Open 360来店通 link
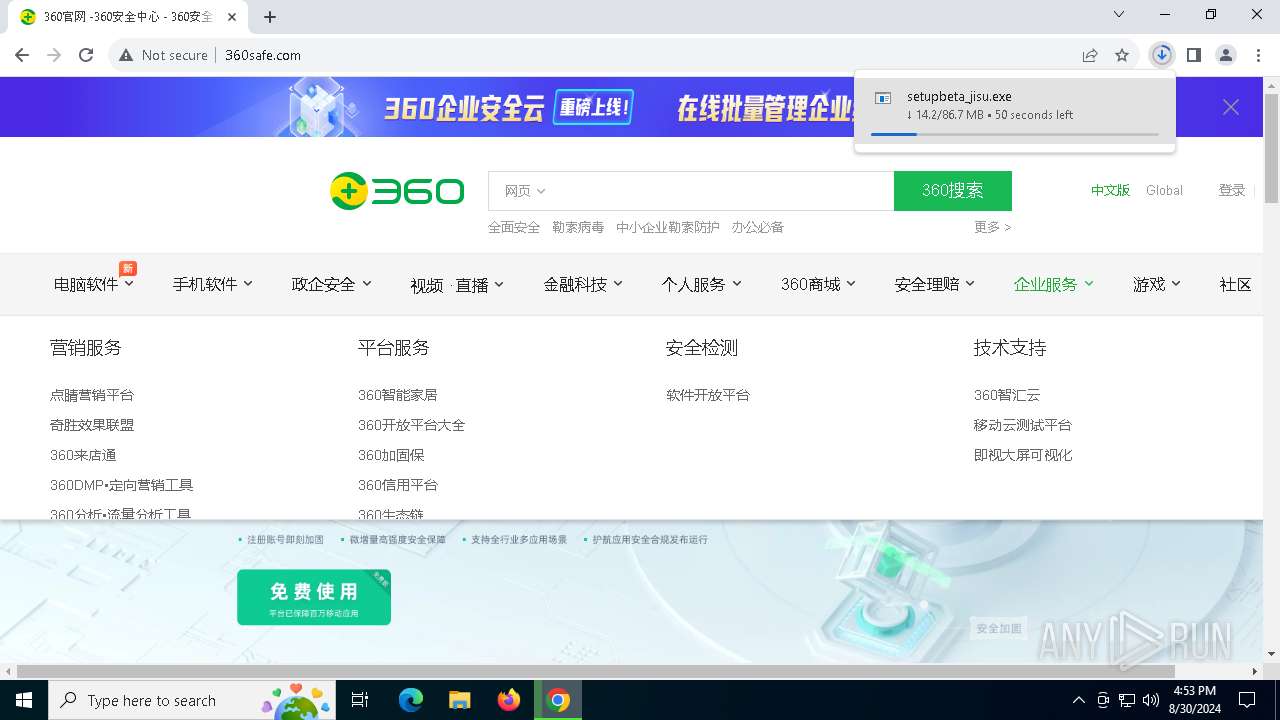This screenshot has height=720, width=1280. coord(83,455)
